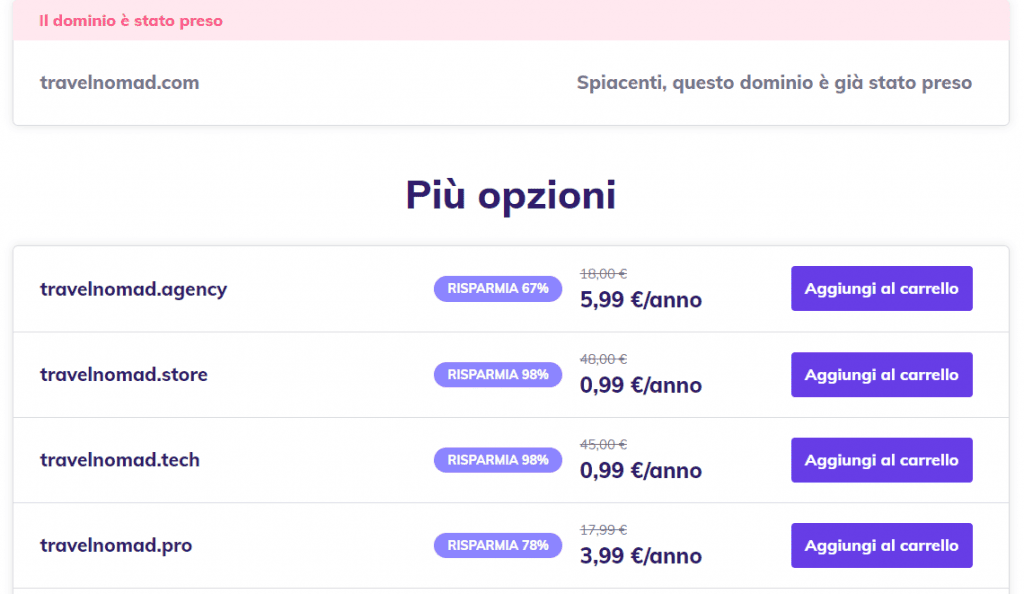Click the RISPARMIA 78% discount badge
This screenshot has width=1024, height=594.
498,545
